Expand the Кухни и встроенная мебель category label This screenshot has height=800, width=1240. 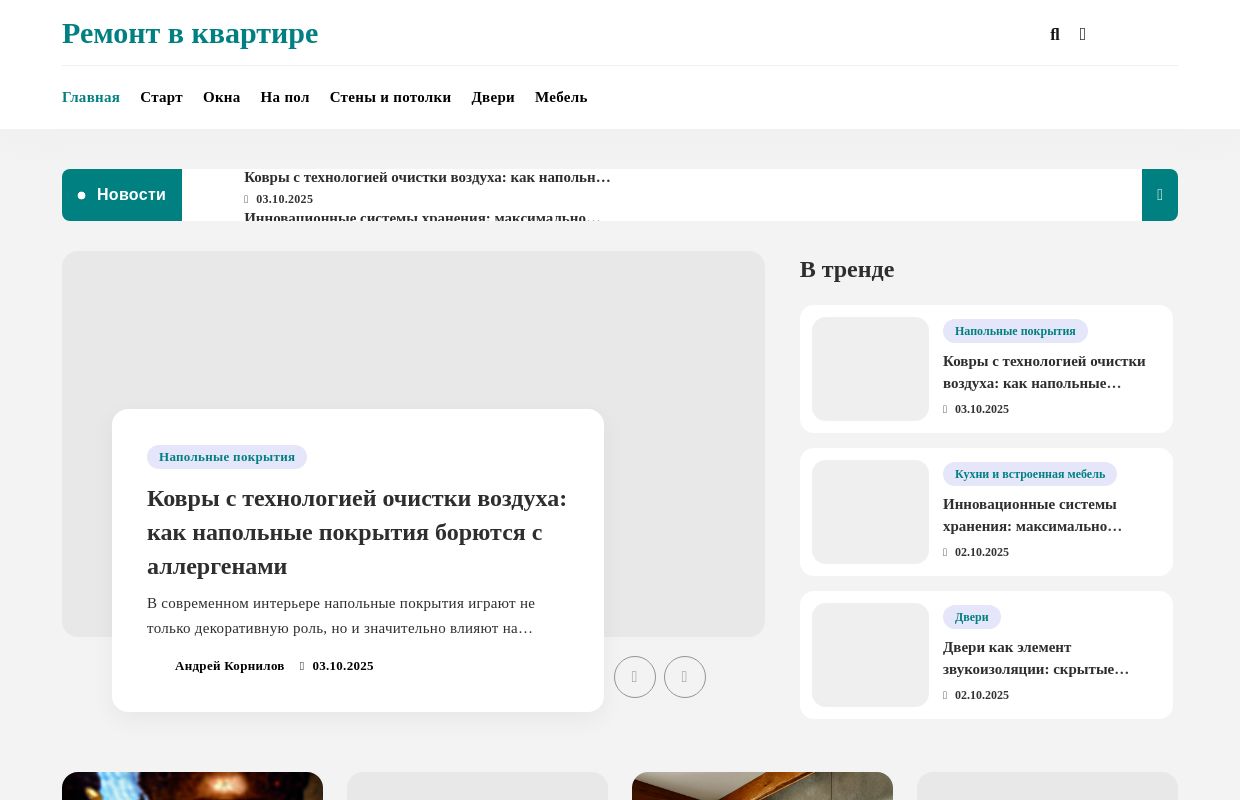pos(1030,474)
